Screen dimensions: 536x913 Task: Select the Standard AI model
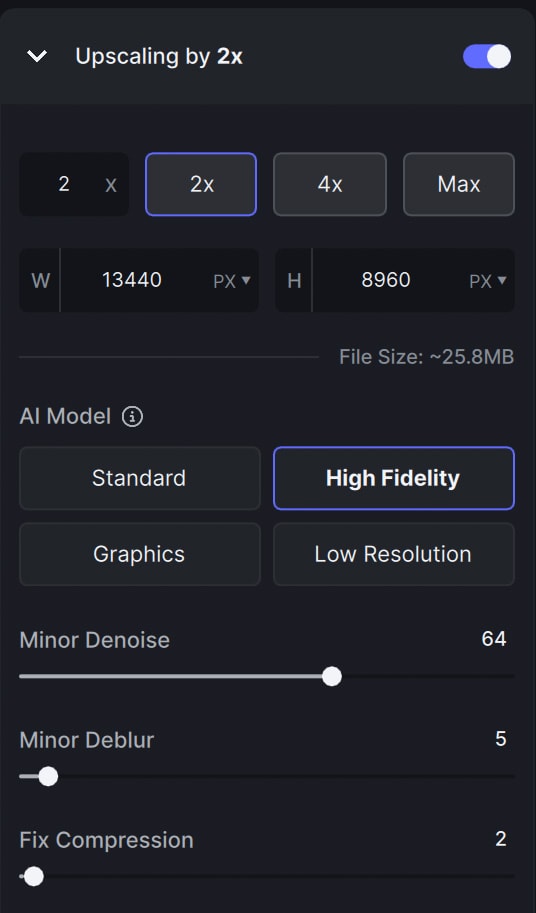[x=140, y=478]
